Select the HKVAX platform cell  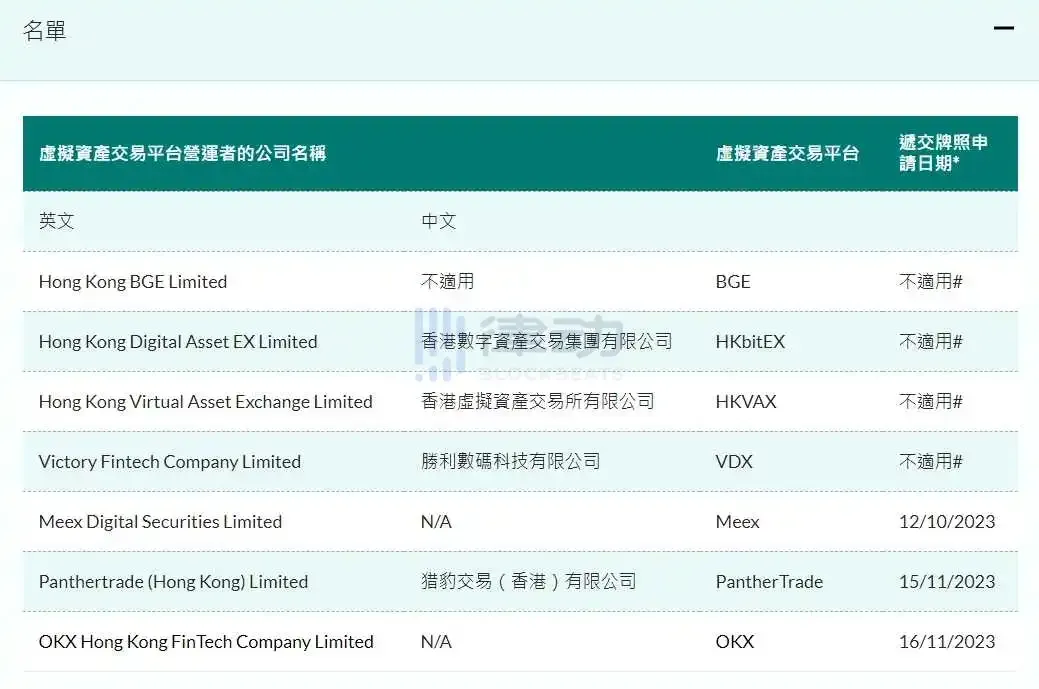click(x=745, y=401)
